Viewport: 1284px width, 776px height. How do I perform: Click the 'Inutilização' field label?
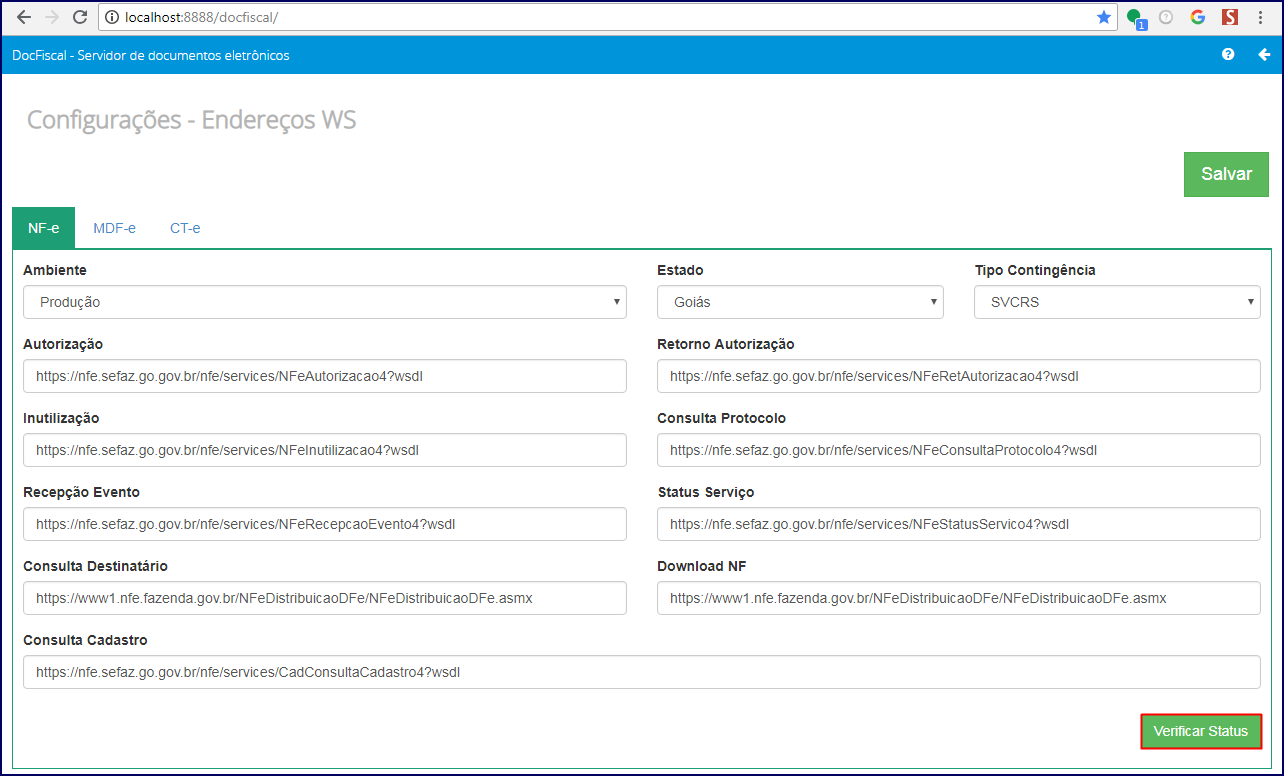pyautogui.click(x=61, y=418)
